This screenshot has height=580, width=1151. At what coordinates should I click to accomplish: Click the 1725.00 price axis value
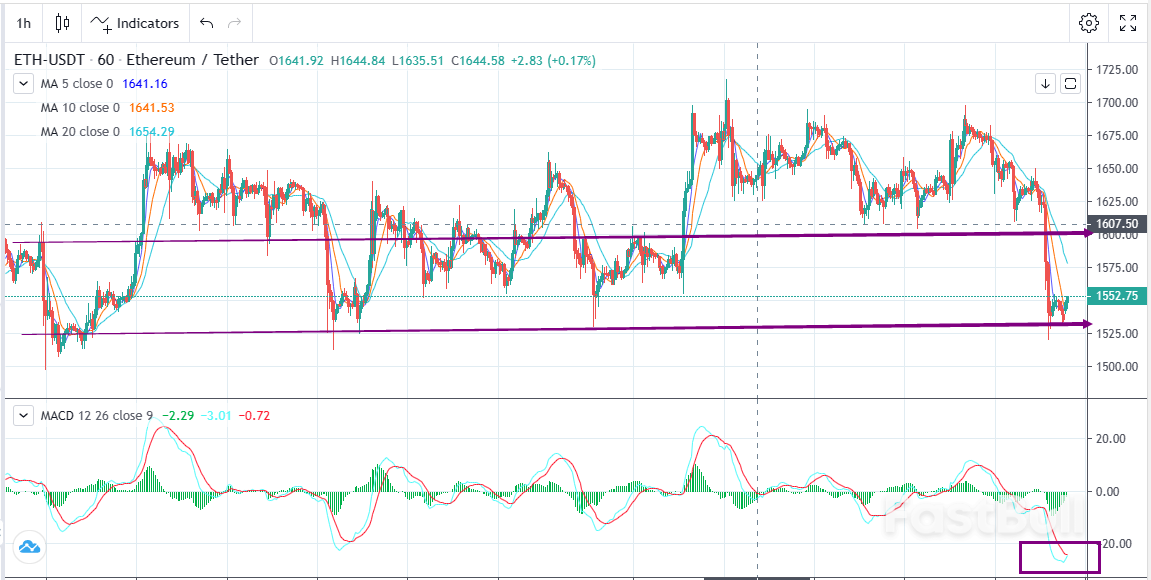[x=1116, y=70]
